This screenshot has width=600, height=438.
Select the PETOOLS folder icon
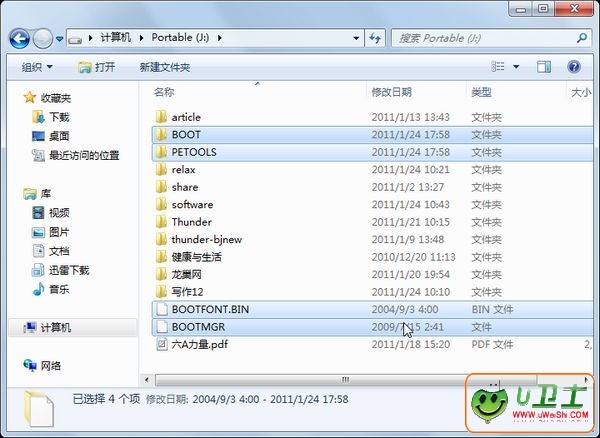(161, 152)
